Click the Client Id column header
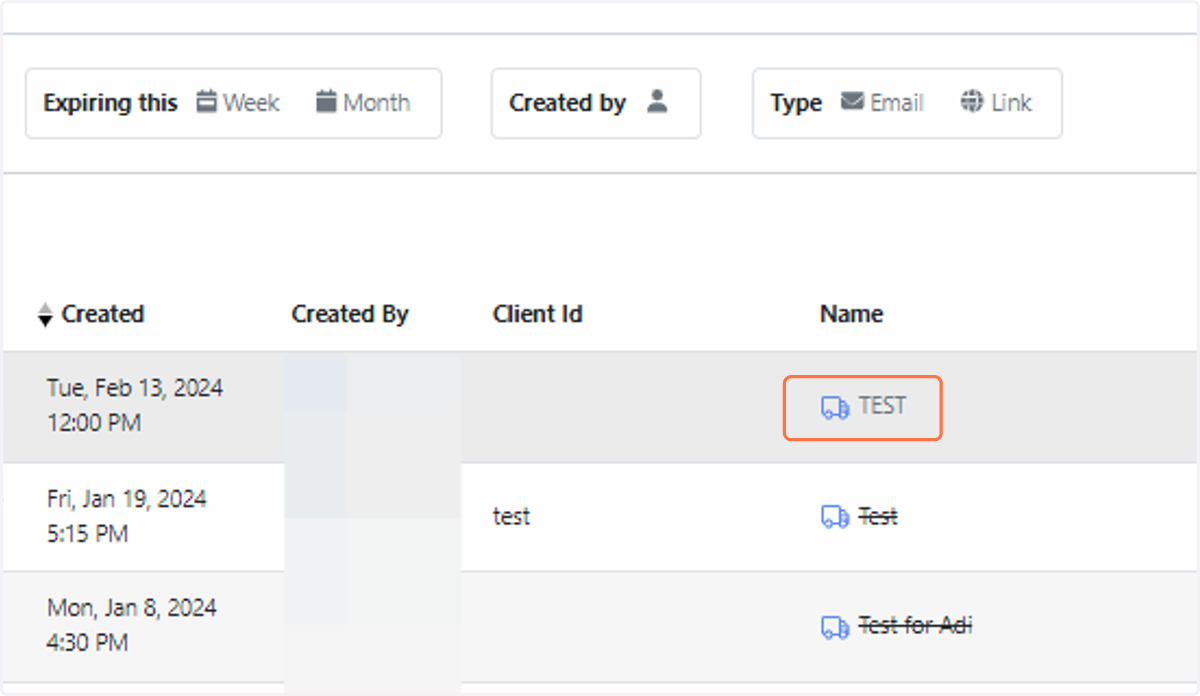Viewport: 1200px width, 696px height. tap(538, 314)
